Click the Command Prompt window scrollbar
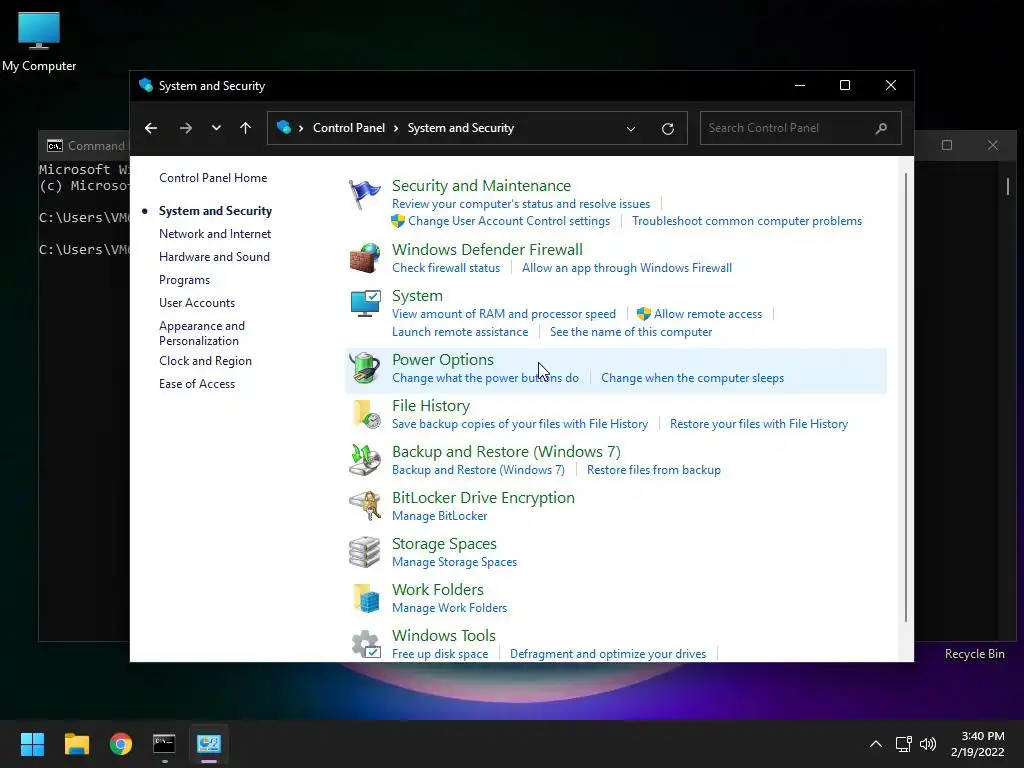This screenshot has width=1024, height=768. 1008,187
